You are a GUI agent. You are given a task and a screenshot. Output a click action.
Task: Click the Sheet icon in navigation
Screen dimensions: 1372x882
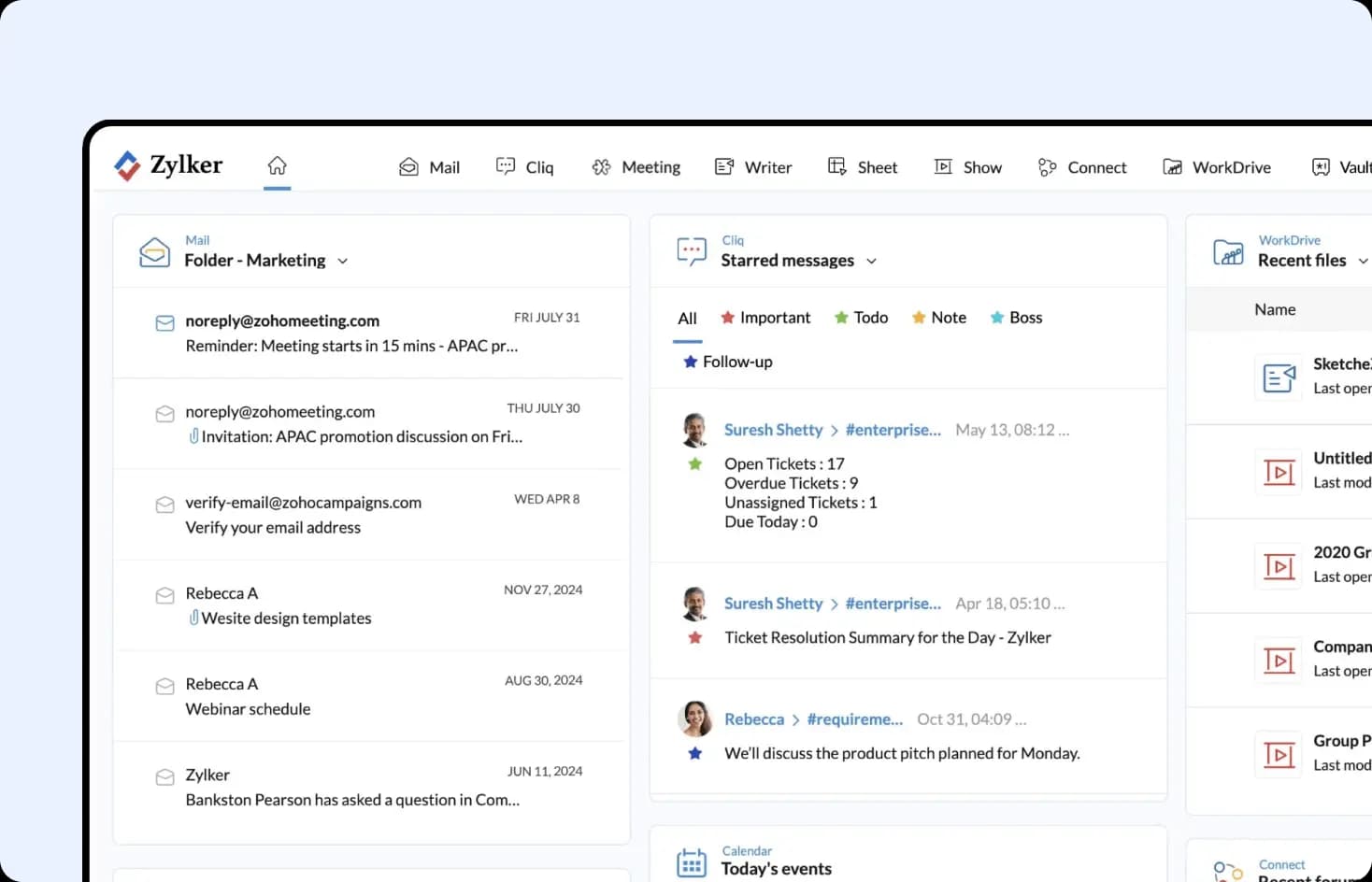[836, 166]
